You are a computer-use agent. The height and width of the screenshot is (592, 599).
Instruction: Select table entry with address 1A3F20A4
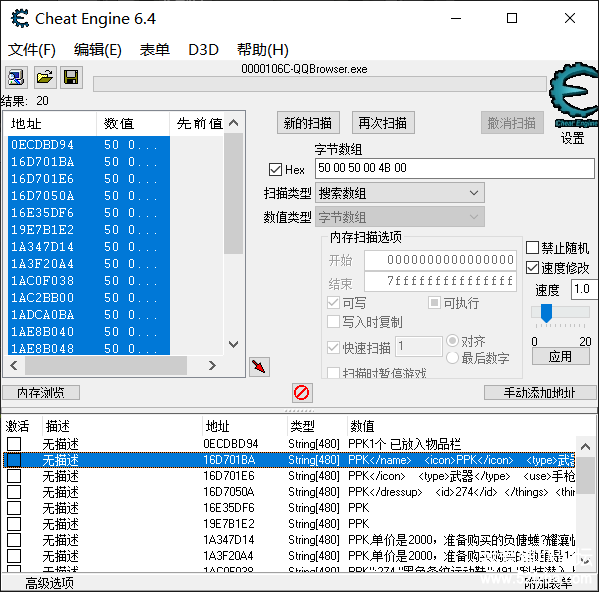coord(290,556)
